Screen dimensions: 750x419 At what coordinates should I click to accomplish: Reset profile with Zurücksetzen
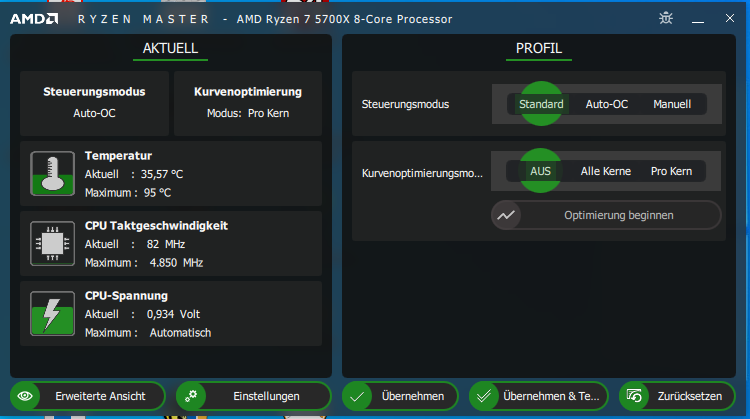click(x=677, y=396)
